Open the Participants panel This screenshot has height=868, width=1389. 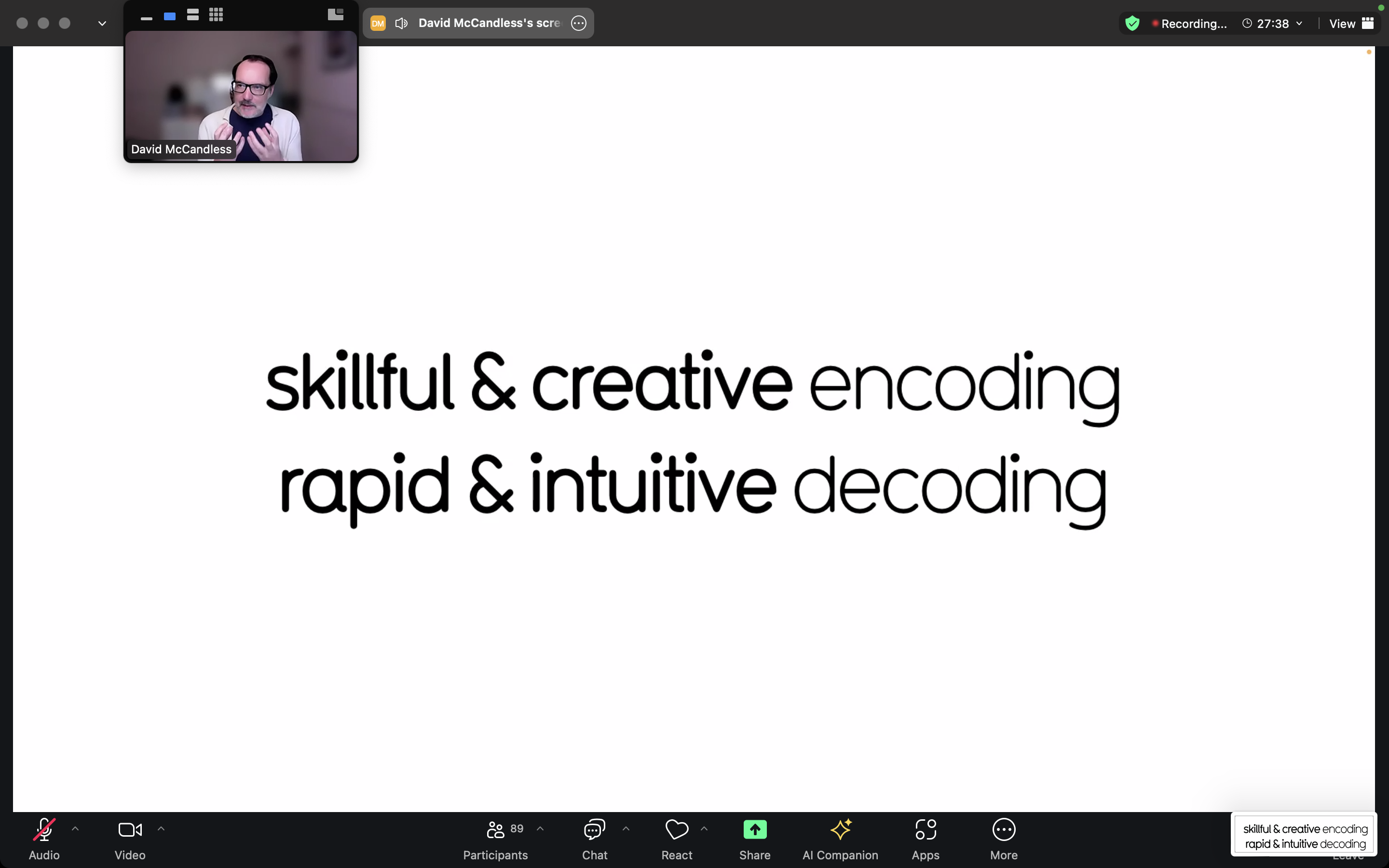(x=495, y=839)
